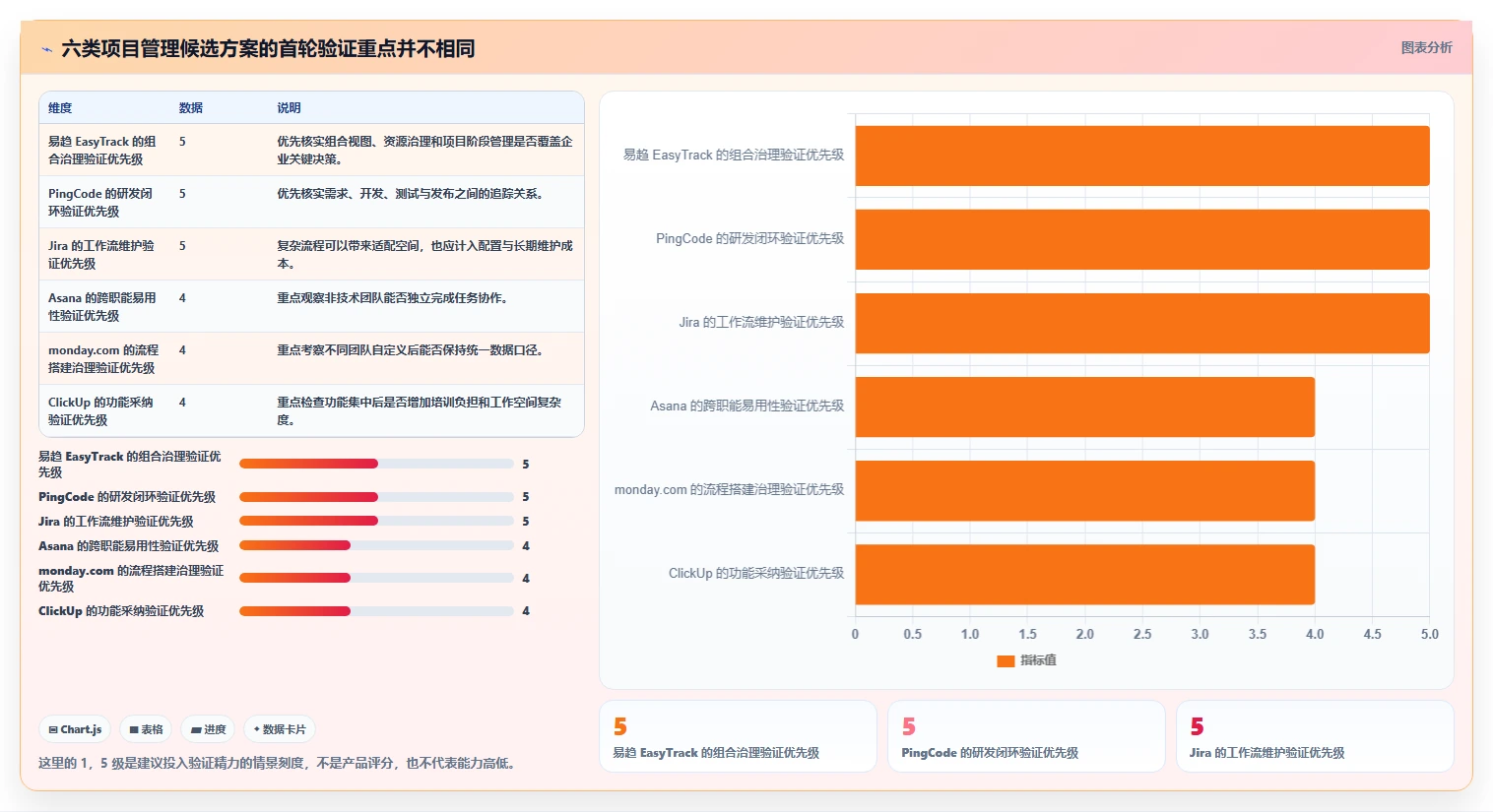Click the Jira data card
Viewport: 1493px width, 812px height.
click(1315, 736)
